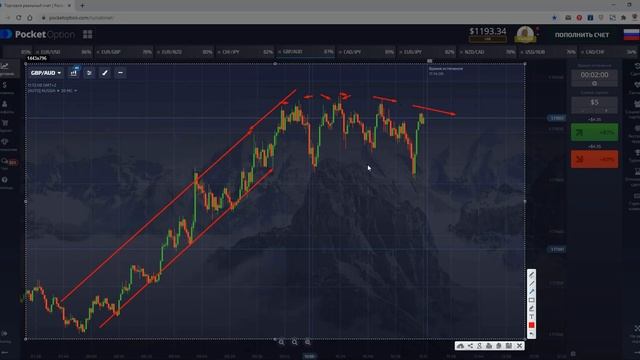Open the red color picker swatch
Screen dimensions: 640x360
531,325
